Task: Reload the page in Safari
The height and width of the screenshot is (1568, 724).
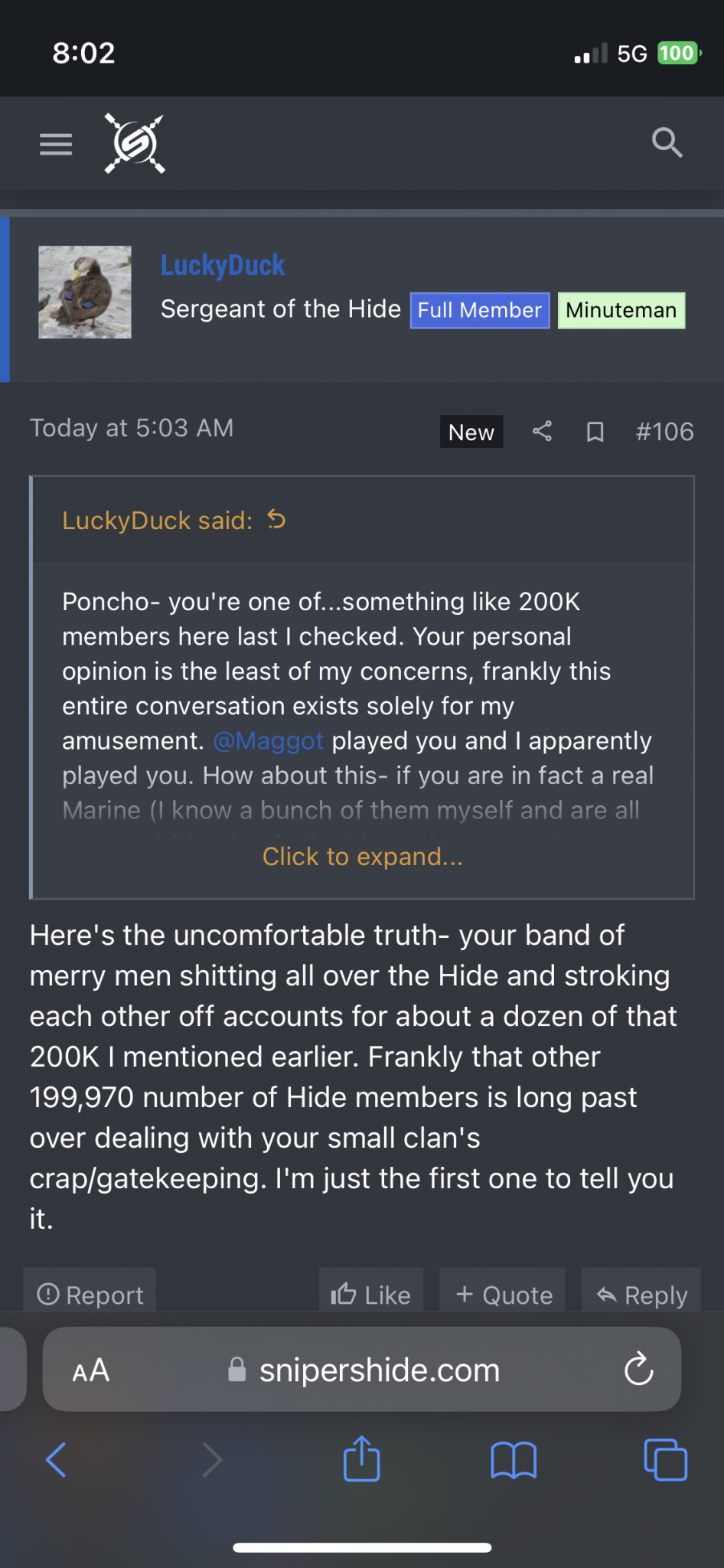Action: (x=638, y=1370)
